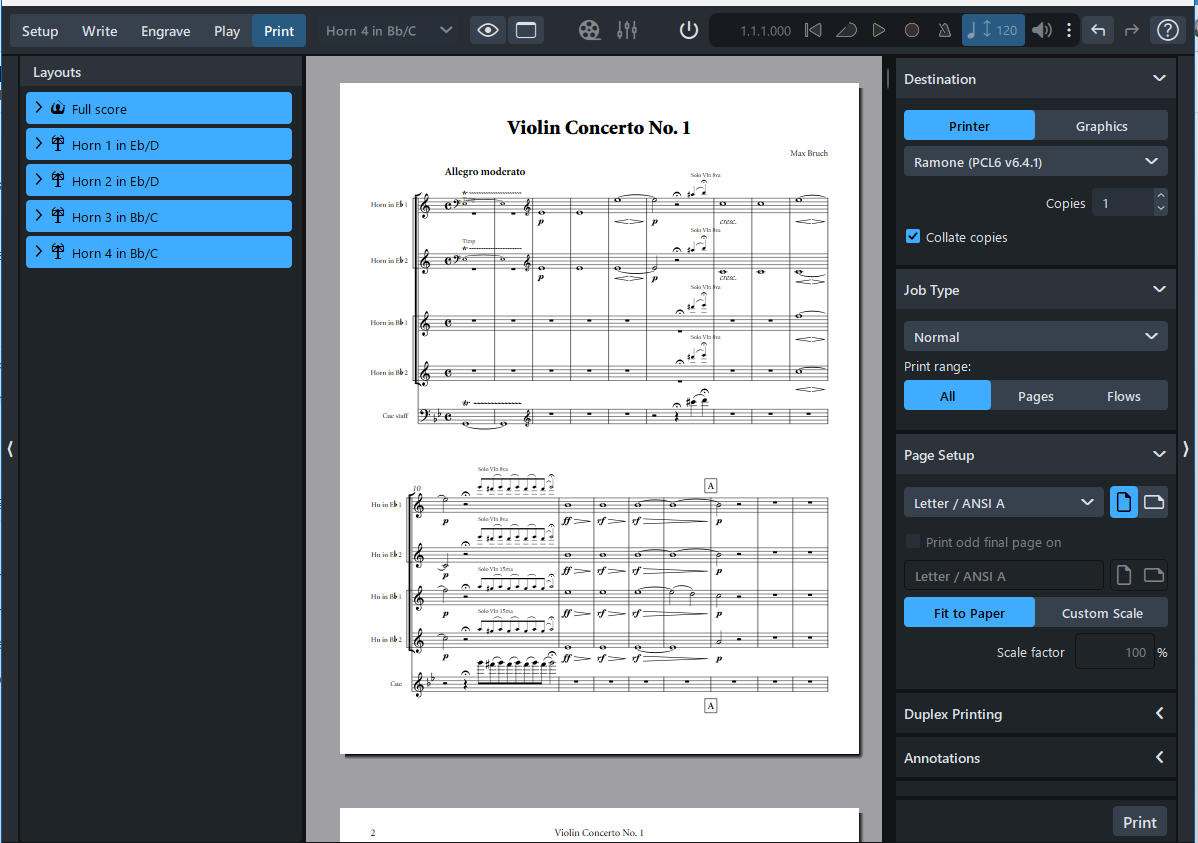
Task: Expand Full score layout row chevron
Action: (x=38, y=108)
